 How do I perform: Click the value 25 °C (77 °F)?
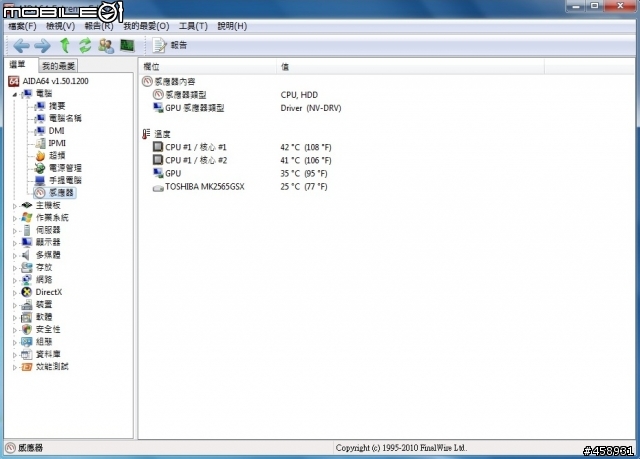[x=304, y=187]
